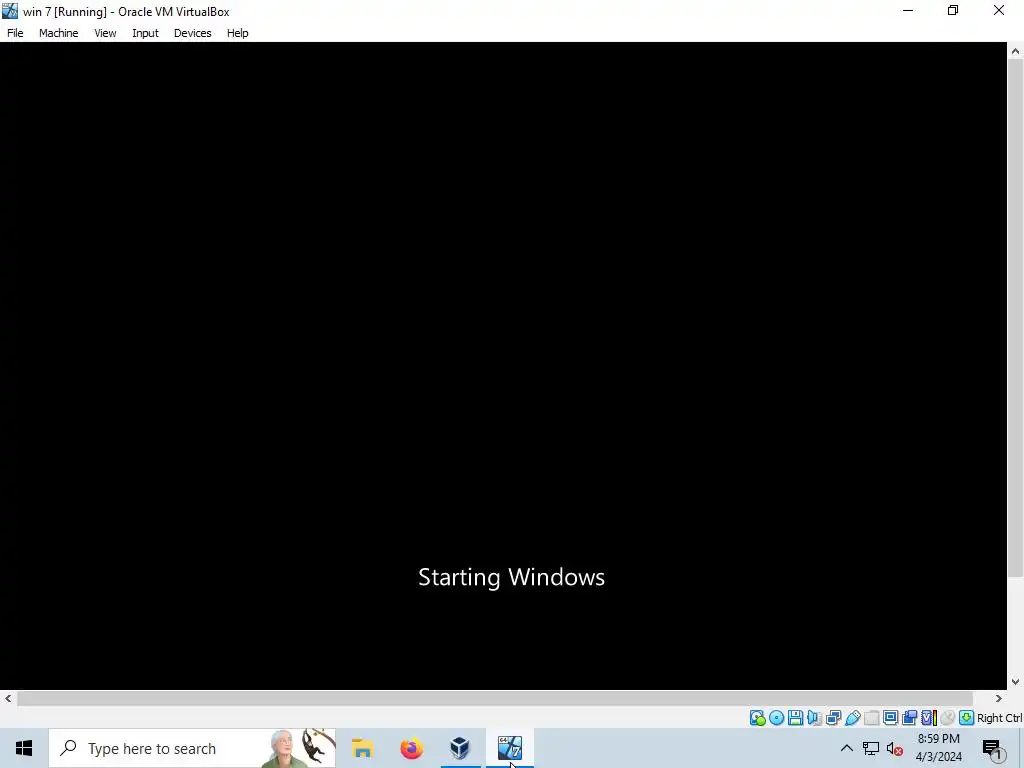Click the hard disk activity indicator
This screenshot has height=768, width=1024.
coord(758,718)
